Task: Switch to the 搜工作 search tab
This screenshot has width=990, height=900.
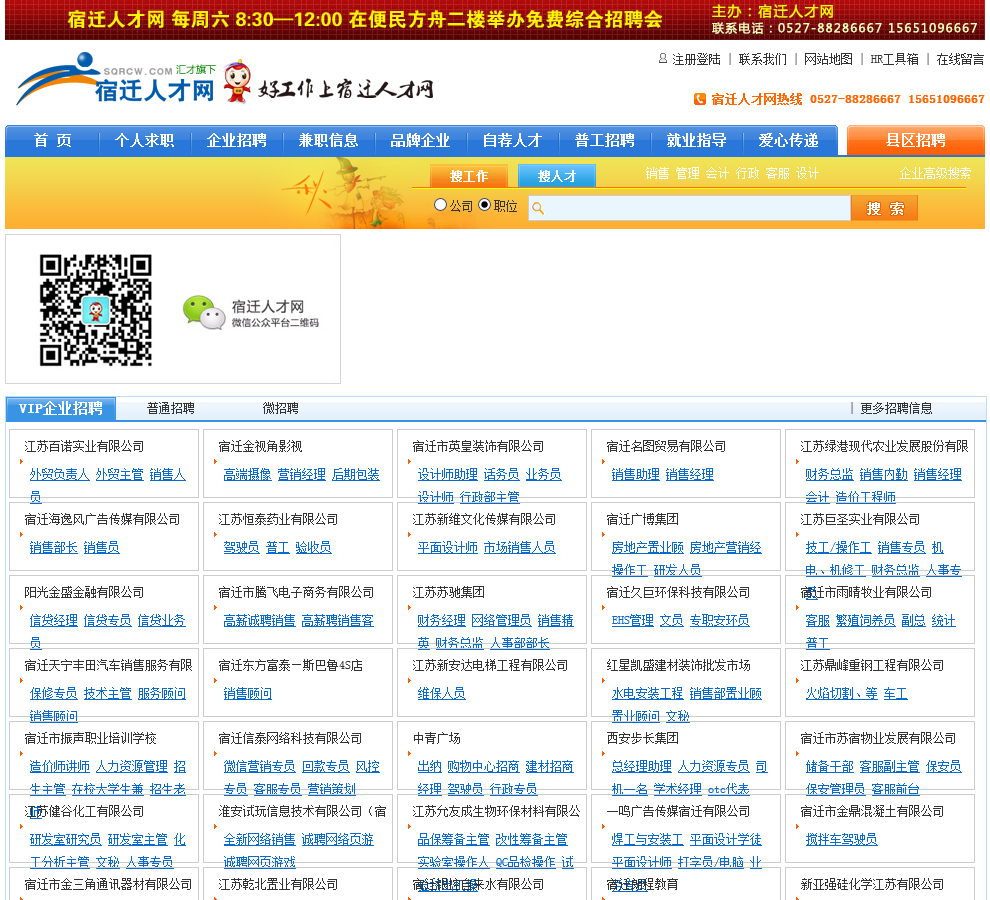Action: tap(468, 176)
